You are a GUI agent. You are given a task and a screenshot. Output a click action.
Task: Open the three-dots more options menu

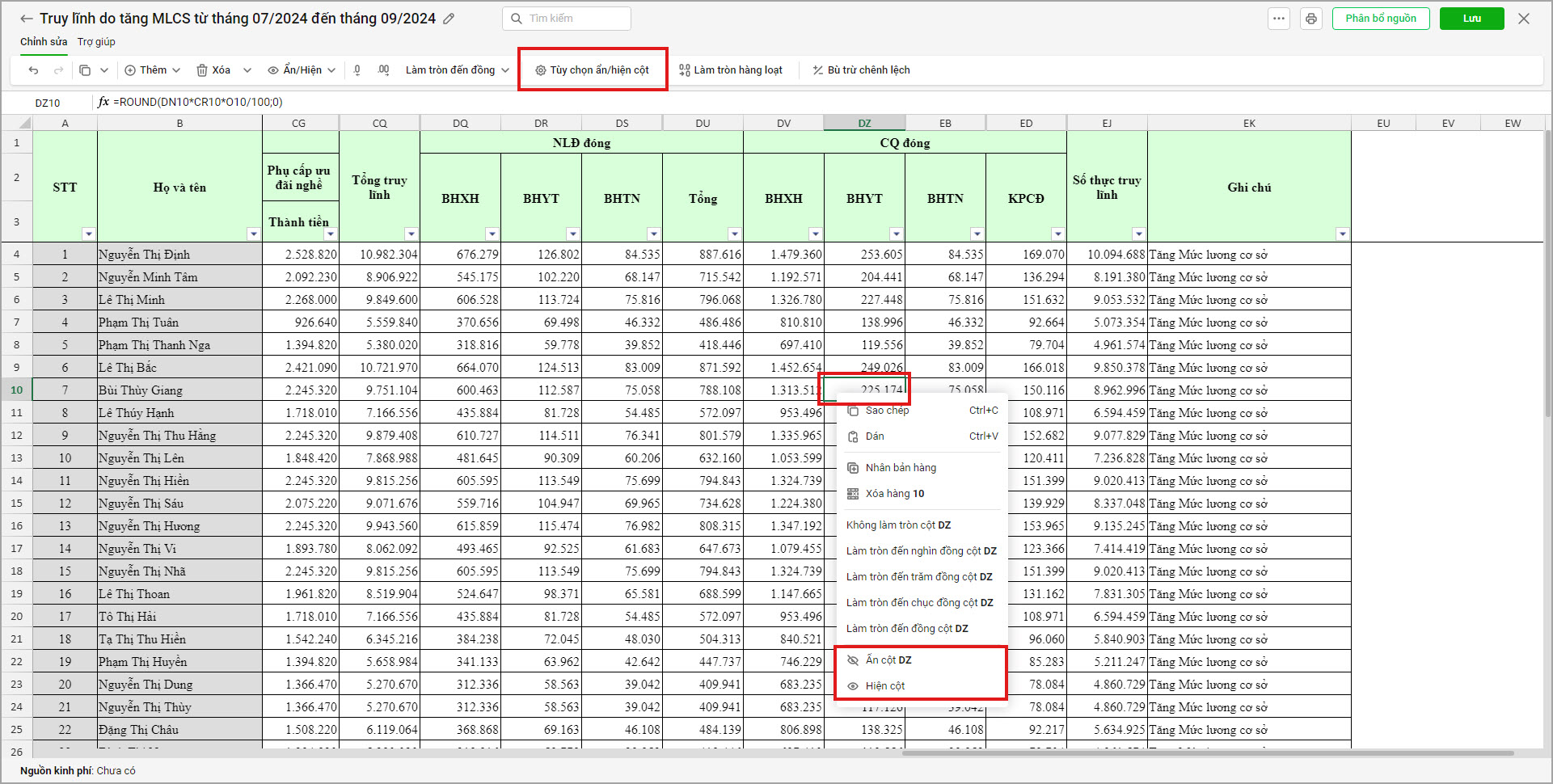[1279, 19]
